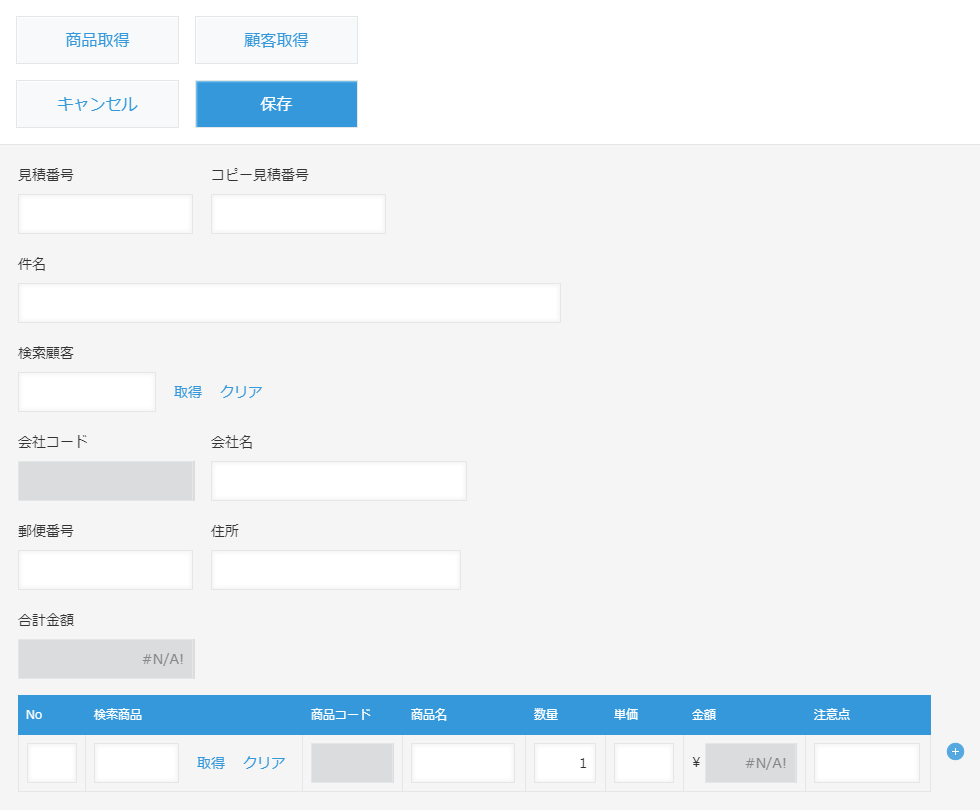Click 取得 link in the product row
This screenshot has width=980, height=810.
coord(211,762)
